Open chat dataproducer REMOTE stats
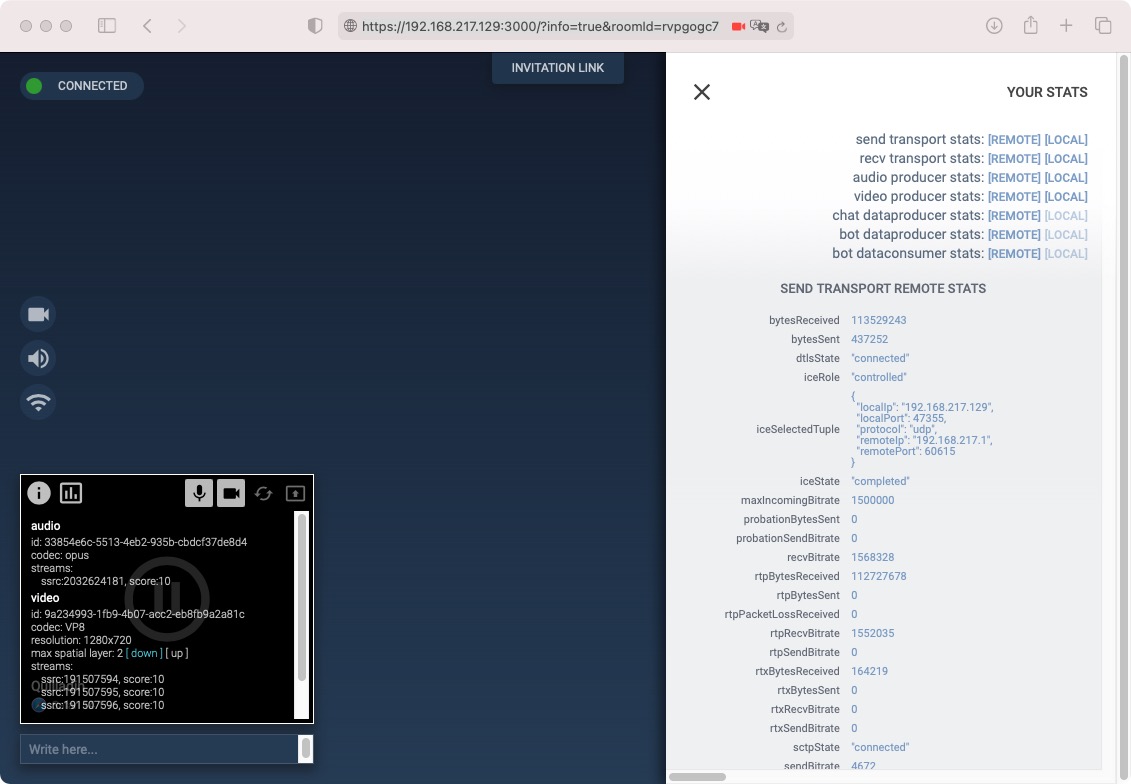Viewport: 1131px width, 784px height. [x=1014, y=216]
